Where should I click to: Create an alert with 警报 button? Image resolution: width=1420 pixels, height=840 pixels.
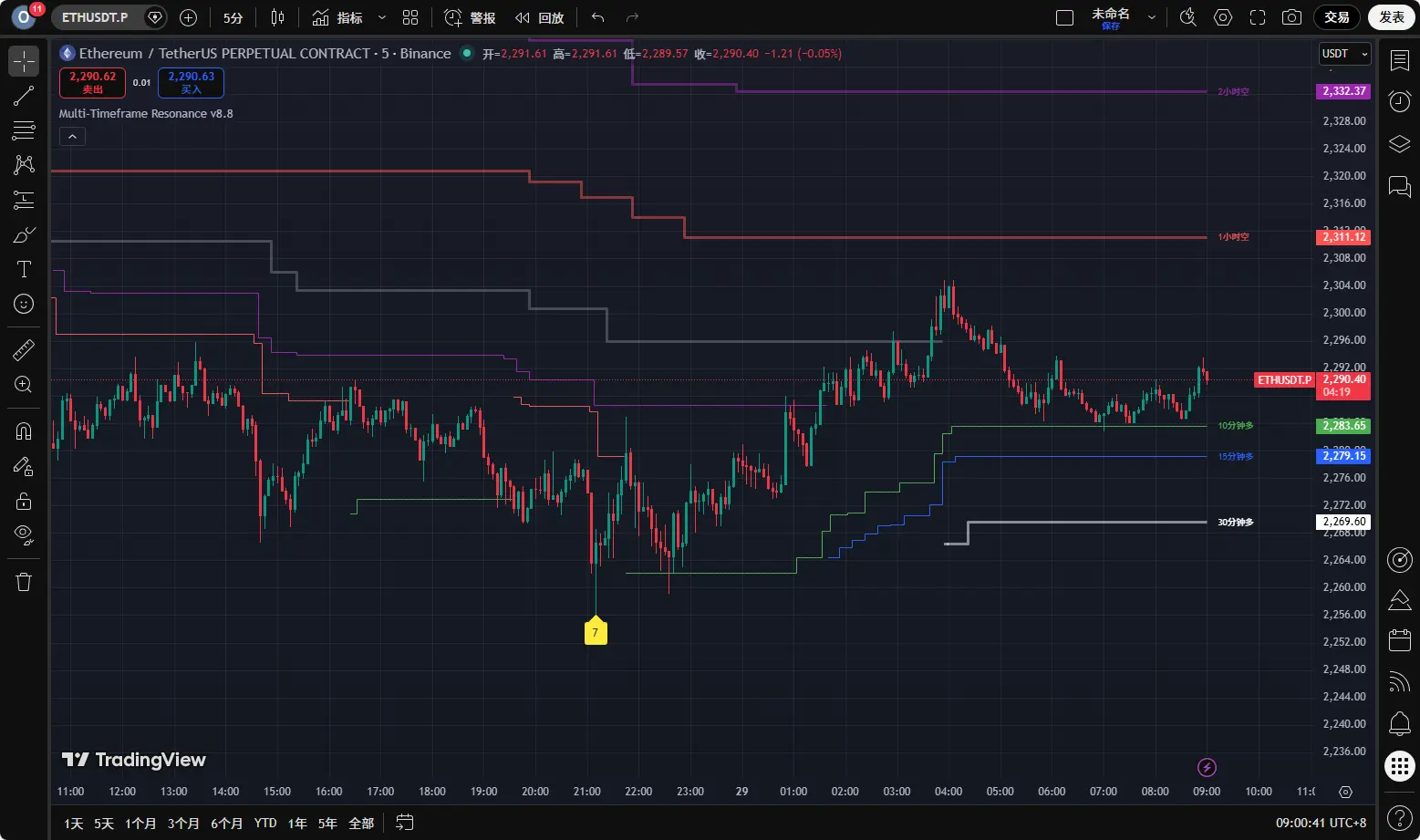pyautogui.click(x=470, y=17)
